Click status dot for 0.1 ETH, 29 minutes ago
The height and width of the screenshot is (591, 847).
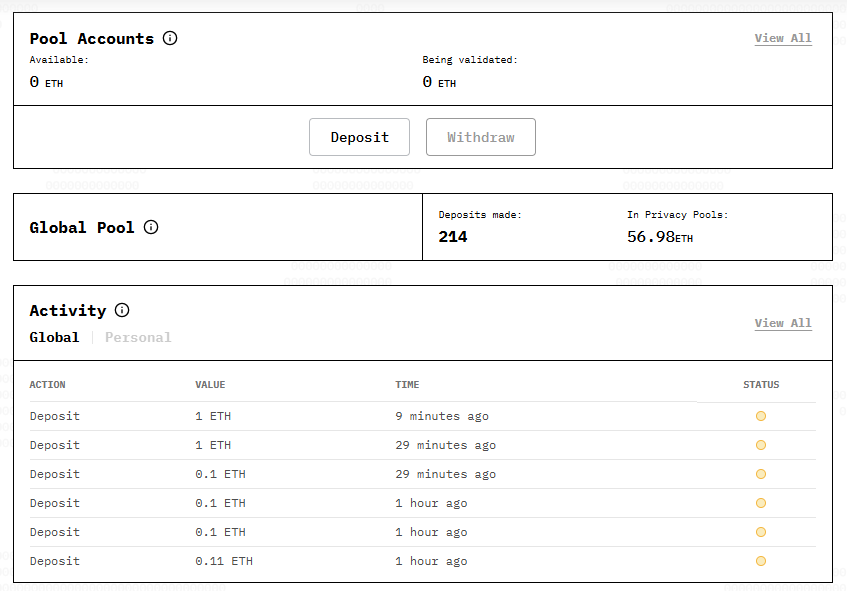[761, 474]
